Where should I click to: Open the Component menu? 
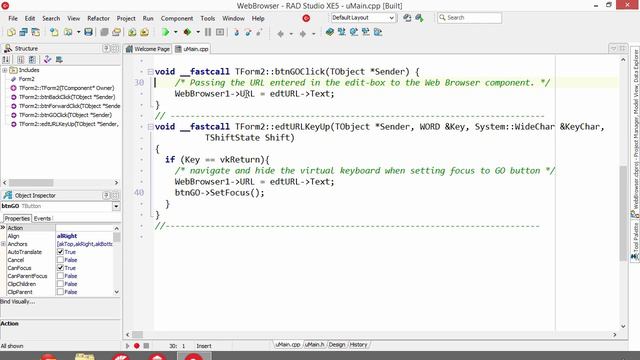click(x=177, y=18)
